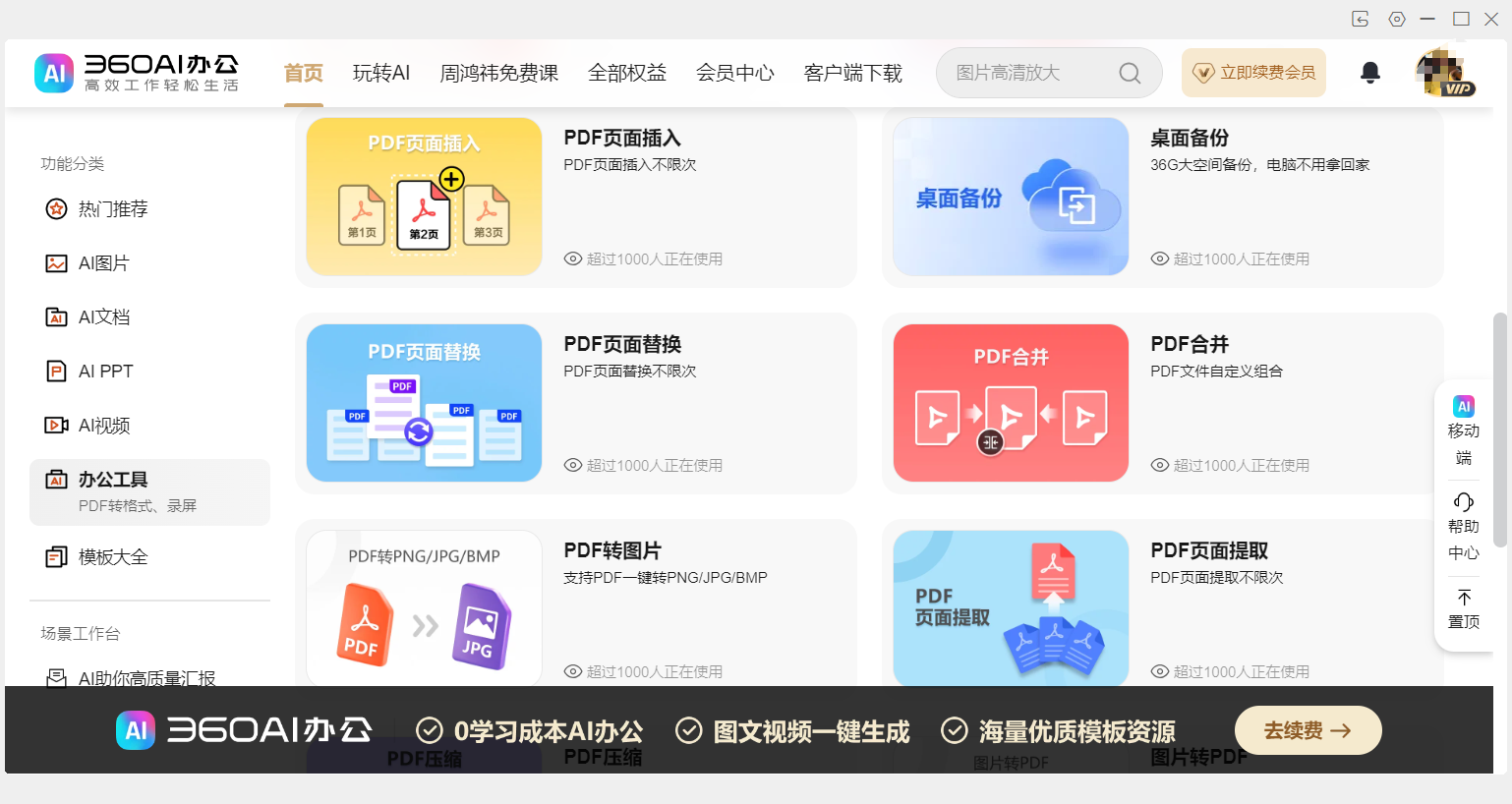The height and width of the screenshot is (804, 1512).
Task: Click the logout icon in title bar
Action: coord(1361,19)
